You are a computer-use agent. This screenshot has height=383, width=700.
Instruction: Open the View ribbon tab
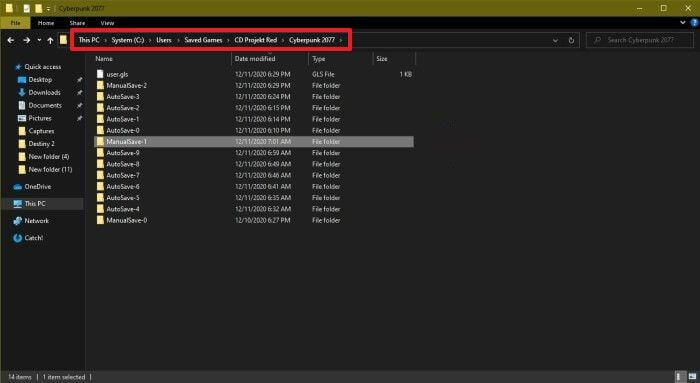(x=107, y=23)
